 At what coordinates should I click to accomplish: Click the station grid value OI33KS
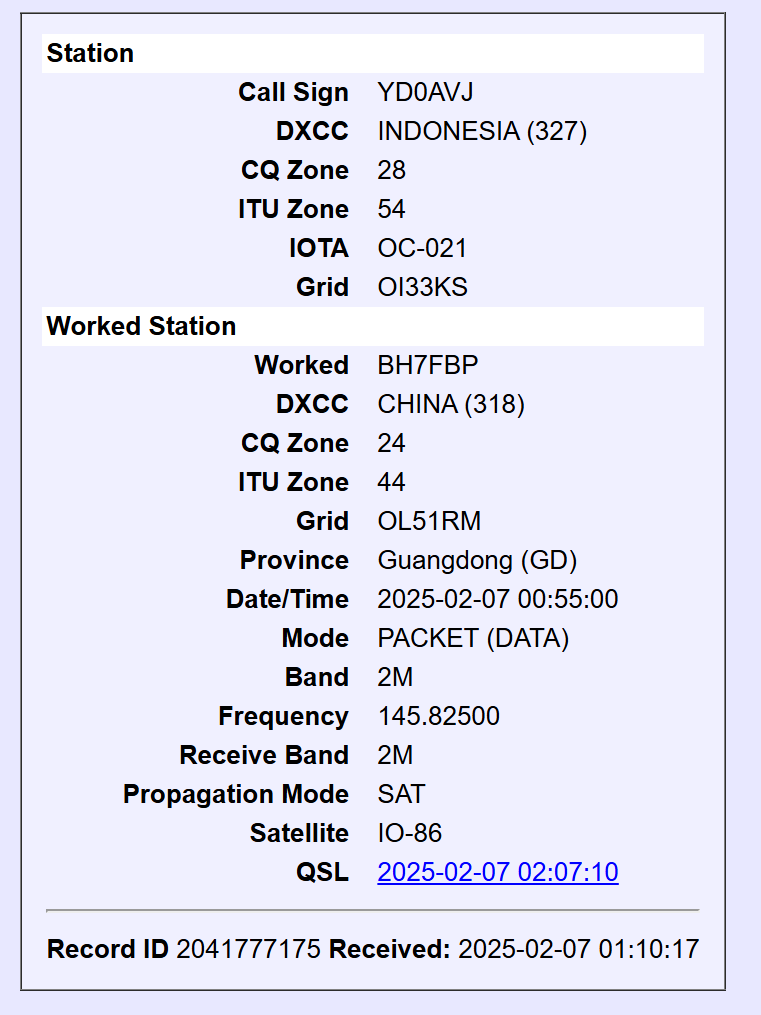422,287
